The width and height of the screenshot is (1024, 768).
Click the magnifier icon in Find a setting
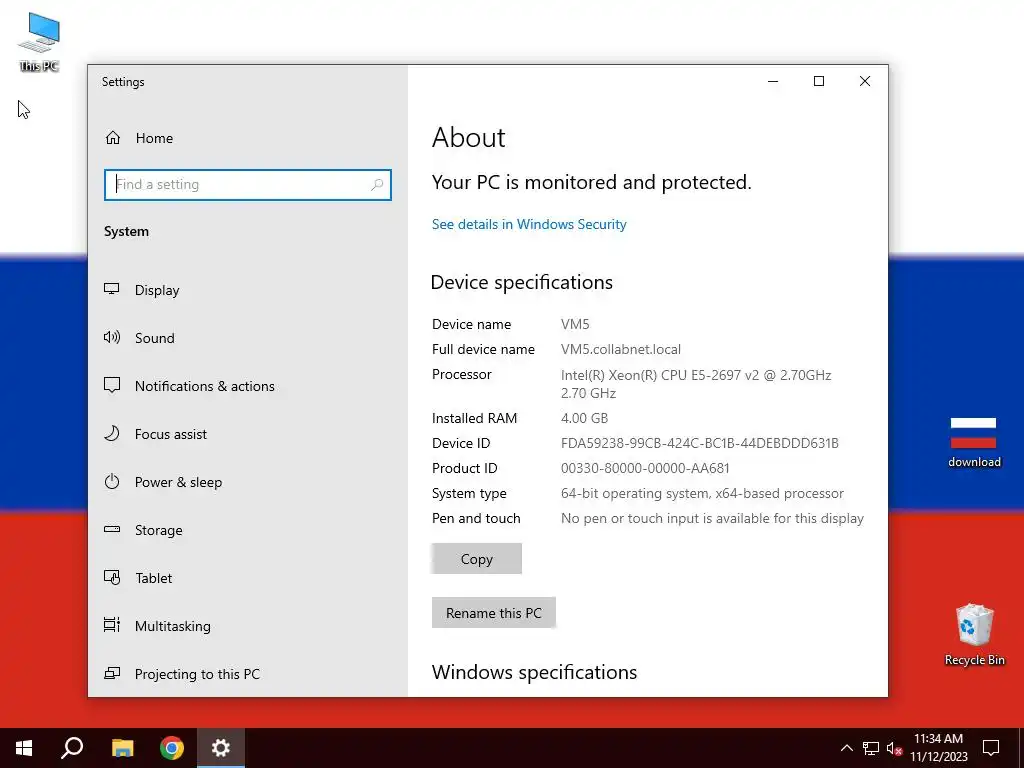377,185
